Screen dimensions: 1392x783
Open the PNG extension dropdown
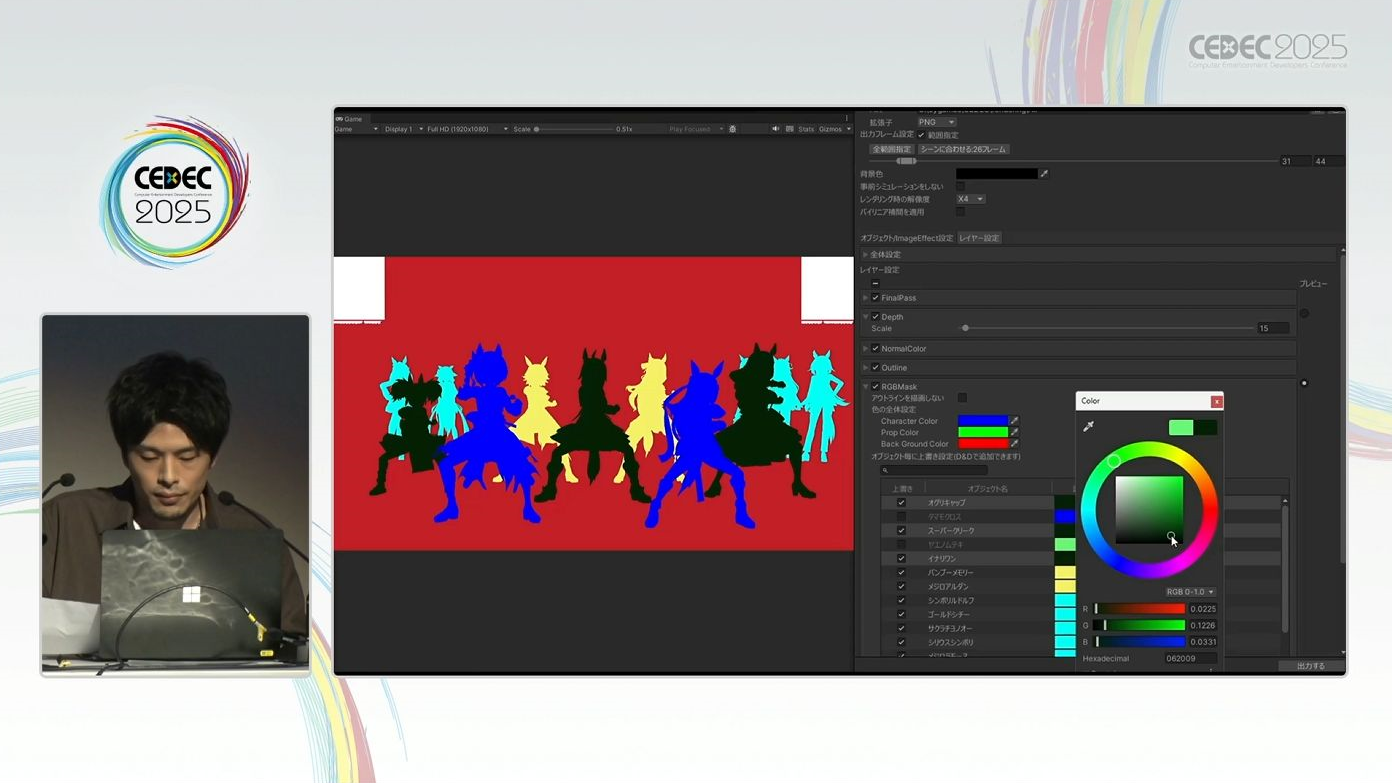coord(937,122)
